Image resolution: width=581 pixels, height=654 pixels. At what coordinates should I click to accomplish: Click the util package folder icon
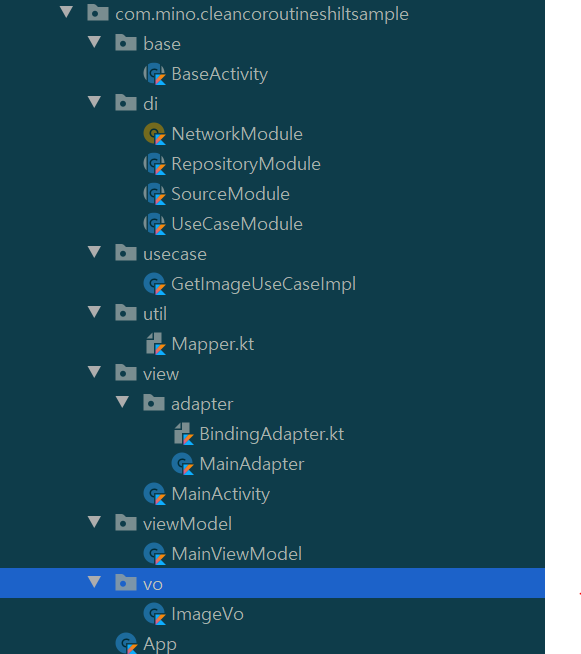pos(126,313)
